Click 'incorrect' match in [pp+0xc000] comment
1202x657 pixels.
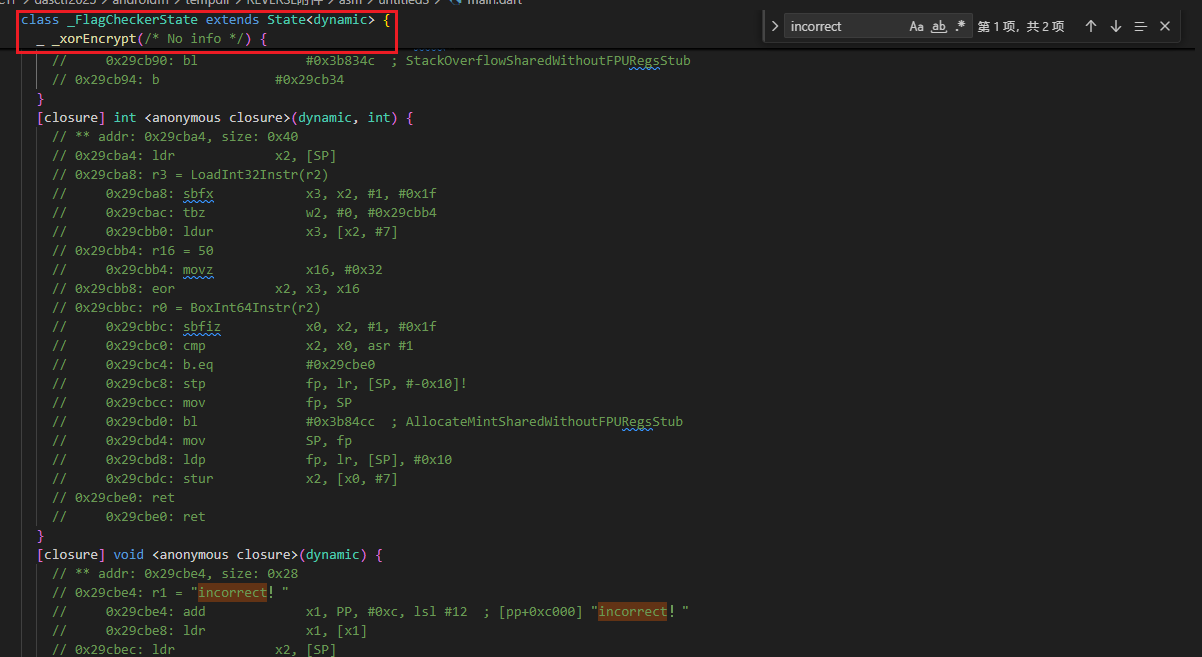coord(632,612)
